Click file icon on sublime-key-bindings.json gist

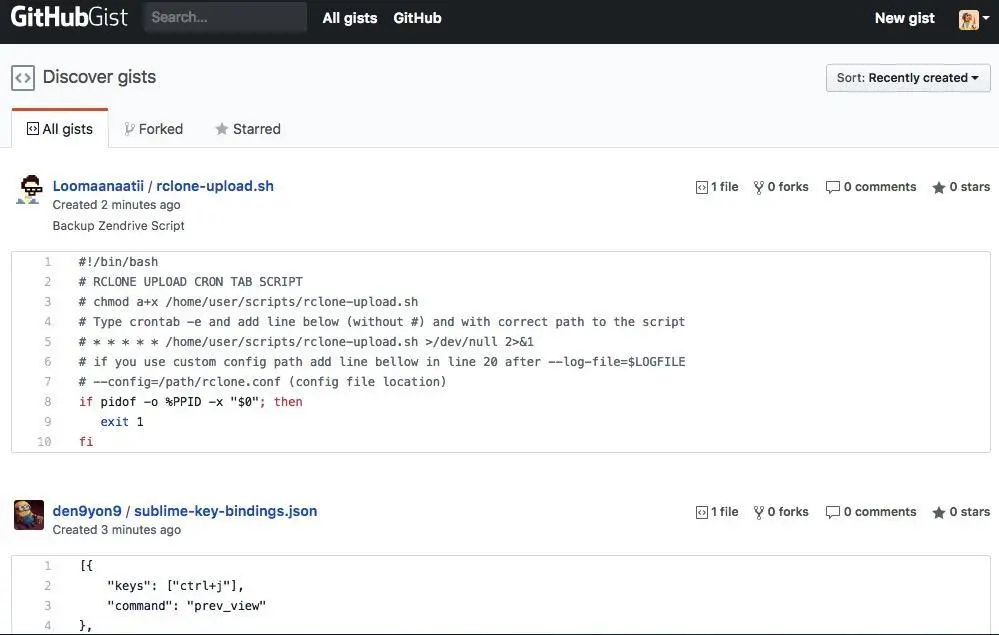click(702, 512)
